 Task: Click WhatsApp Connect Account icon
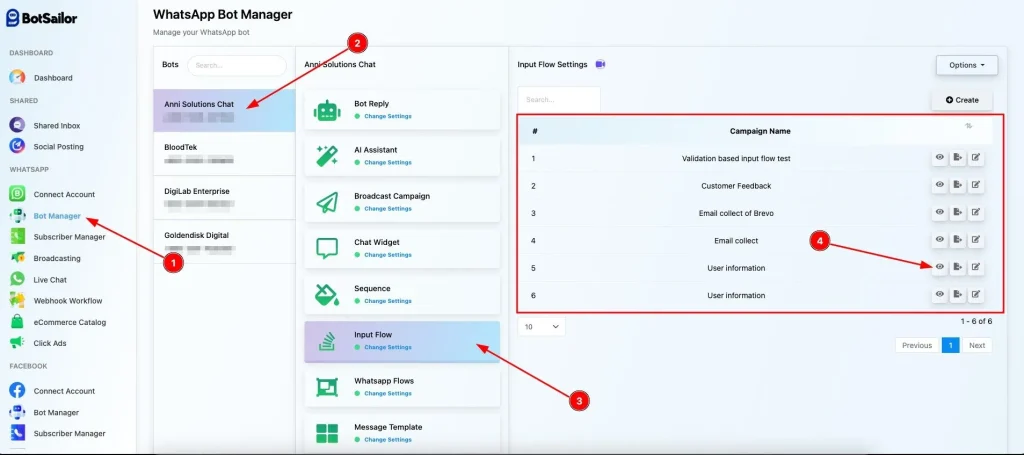(18, 194)
